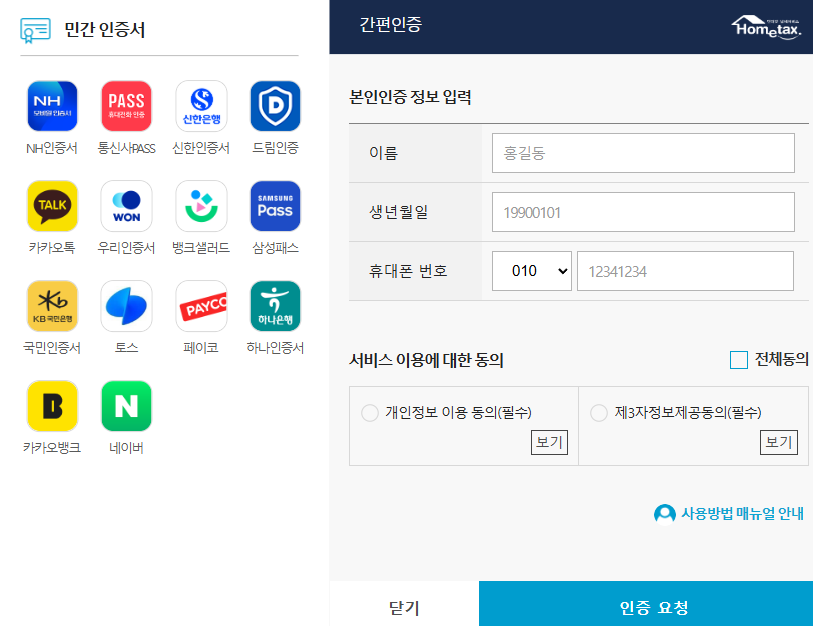Select the 제3자정보제공동의(필수) radio

coord(599,413)
